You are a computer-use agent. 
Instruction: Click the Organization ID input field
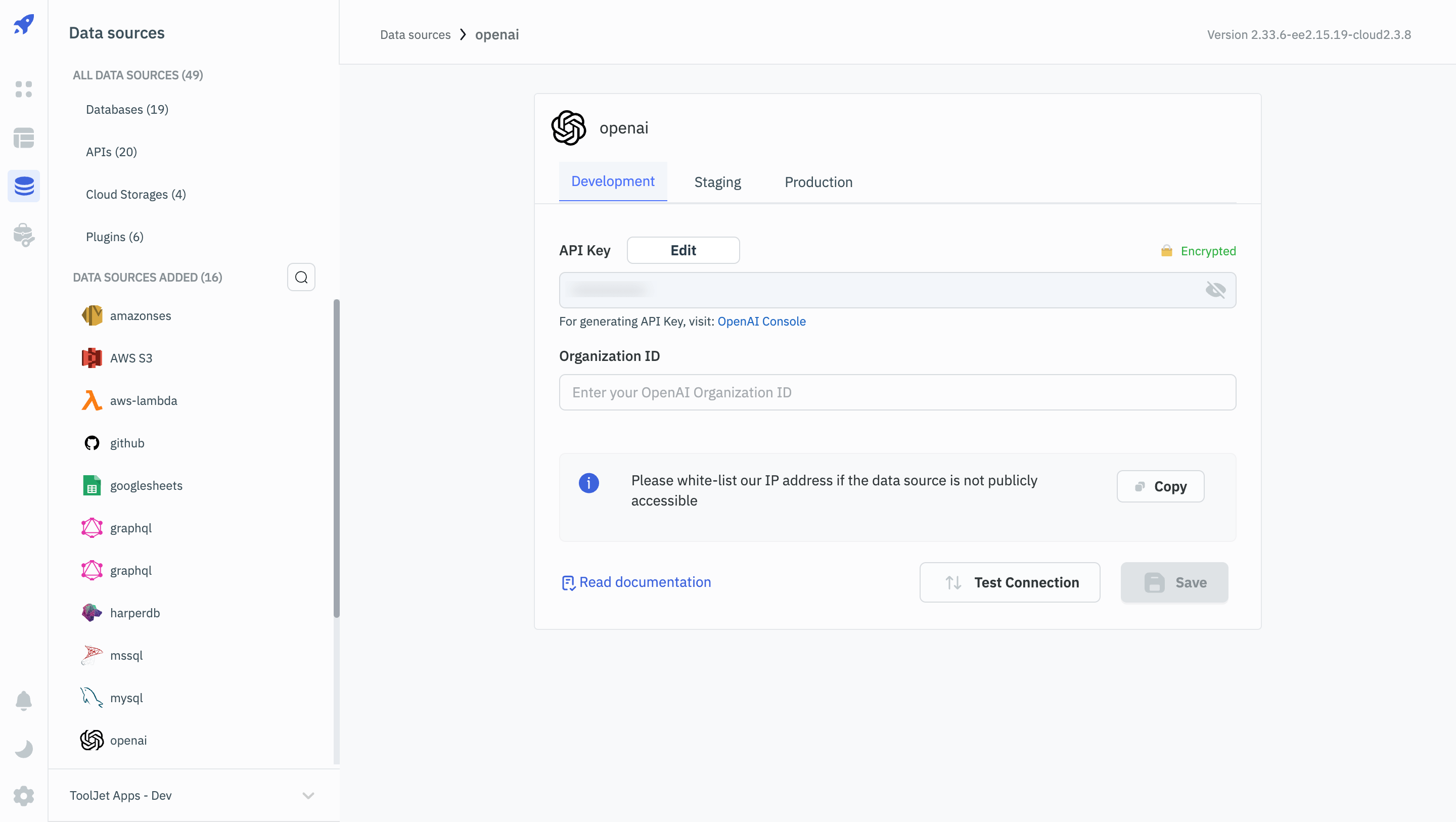[x=897, y=392]
